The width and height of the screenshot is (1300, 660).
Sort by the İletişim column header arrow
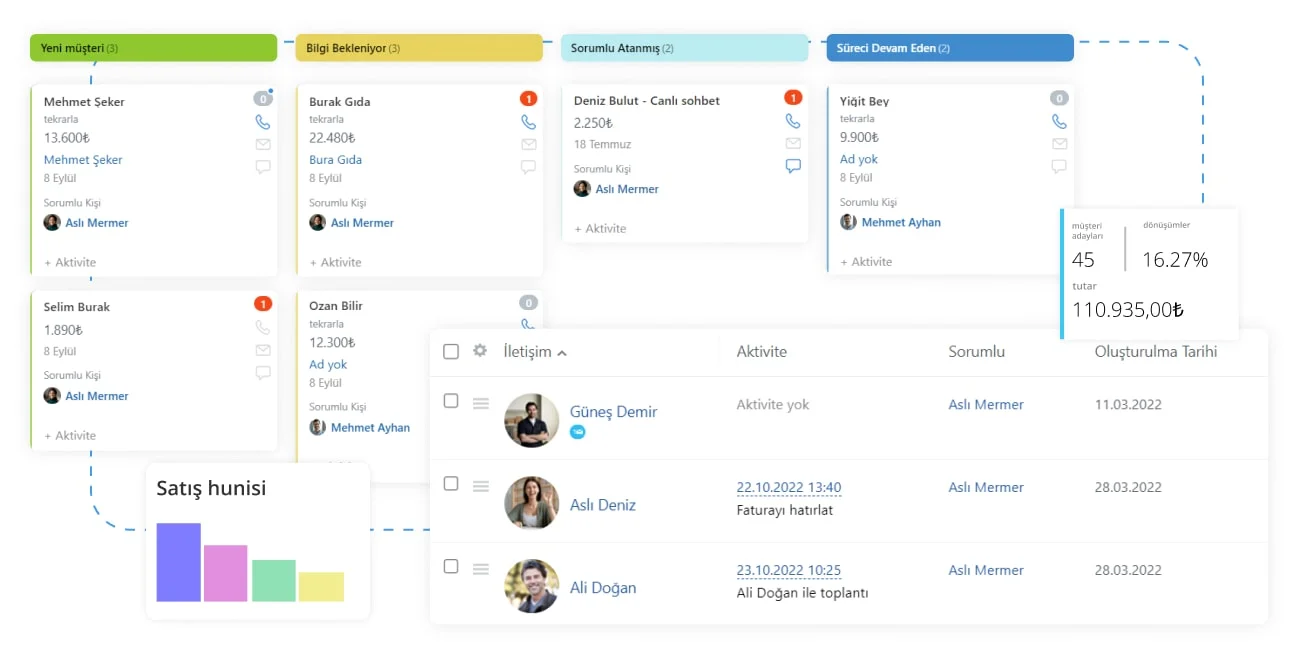click(x=562, y=353)
